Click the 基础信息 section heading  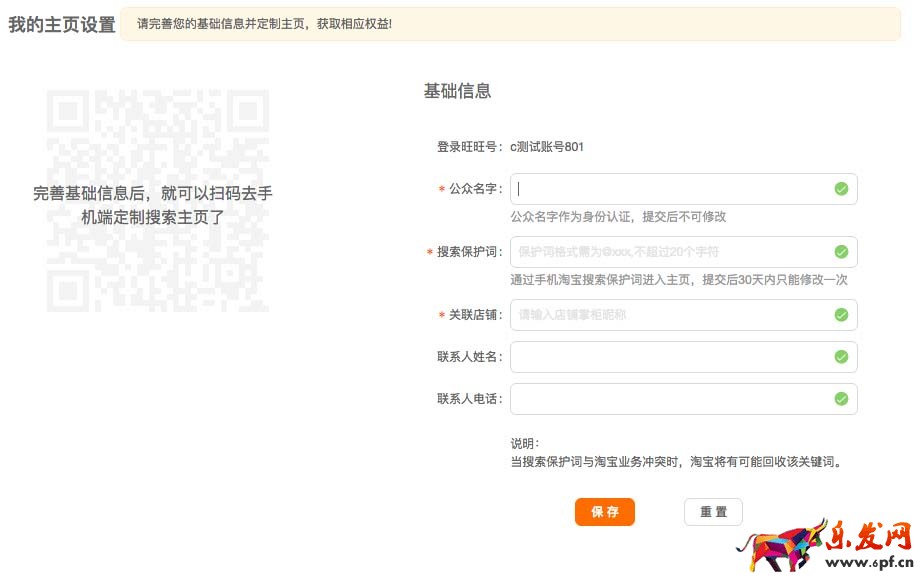pos(457,91)
